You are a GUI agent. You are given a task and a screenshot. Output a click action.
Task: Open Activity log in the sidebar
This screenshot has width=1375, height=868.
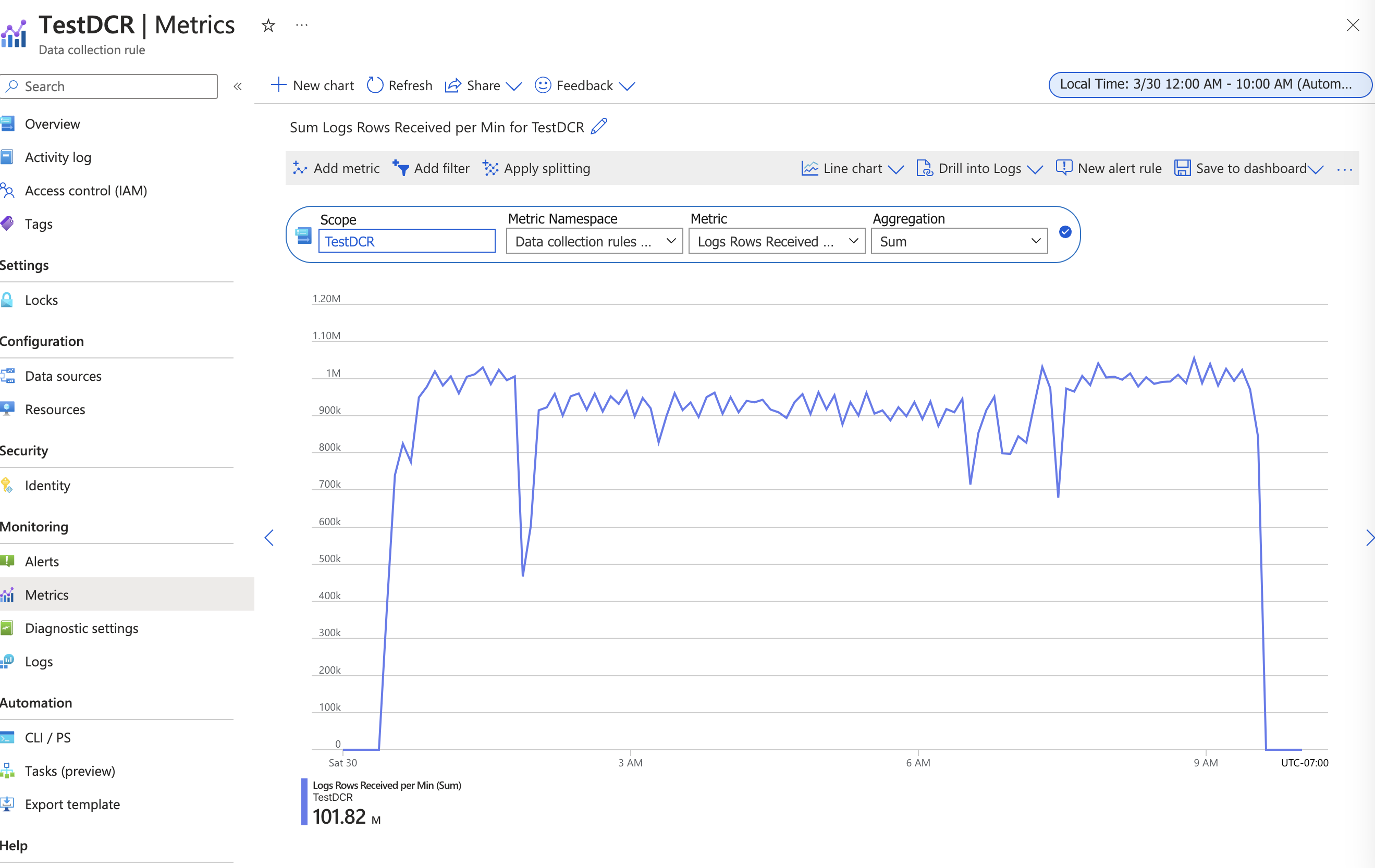click(x=58, y=157)
